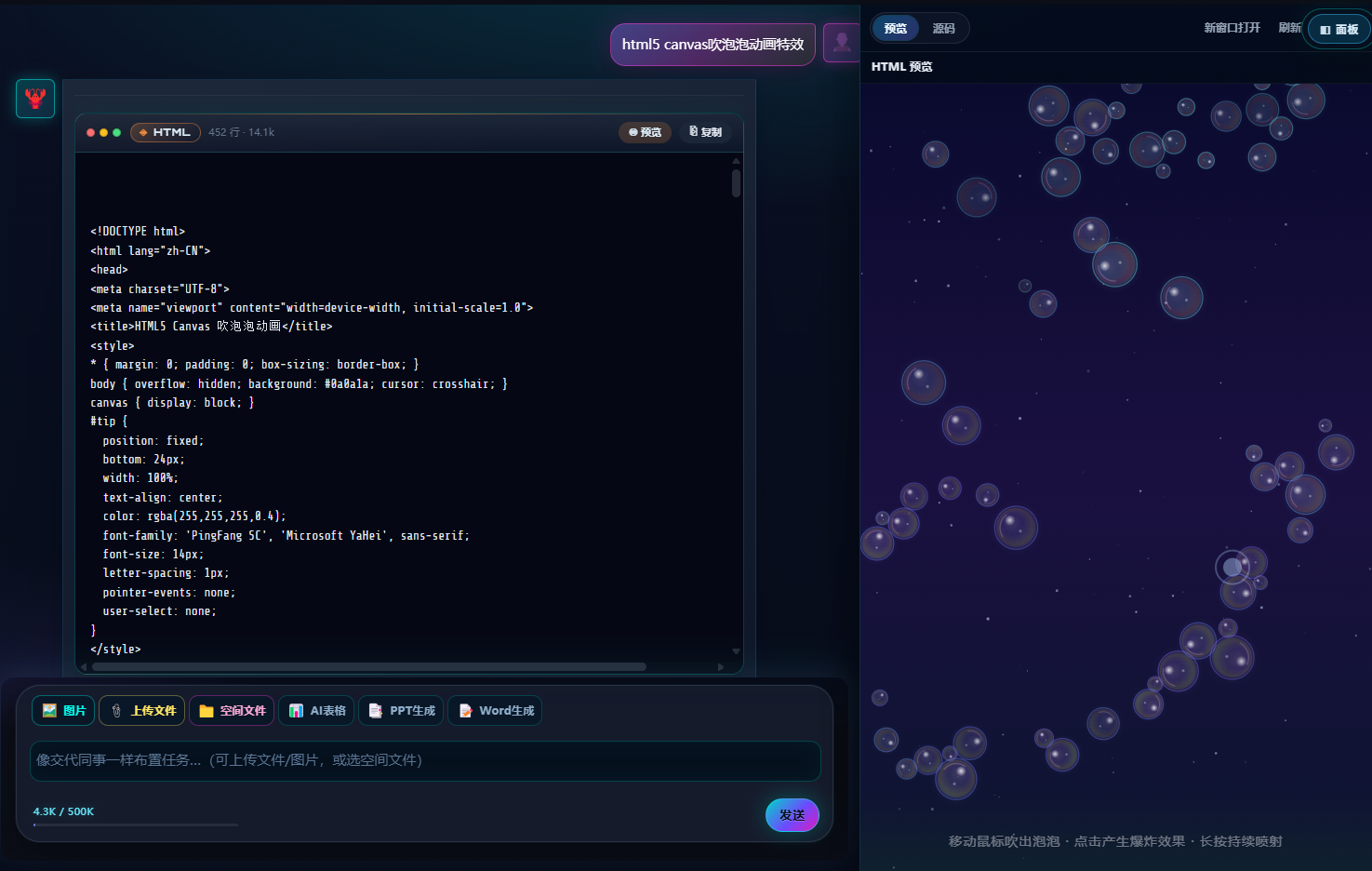Click the scroll-down arrow of code block
1372x871 pixels.
(x=736, y=651)
